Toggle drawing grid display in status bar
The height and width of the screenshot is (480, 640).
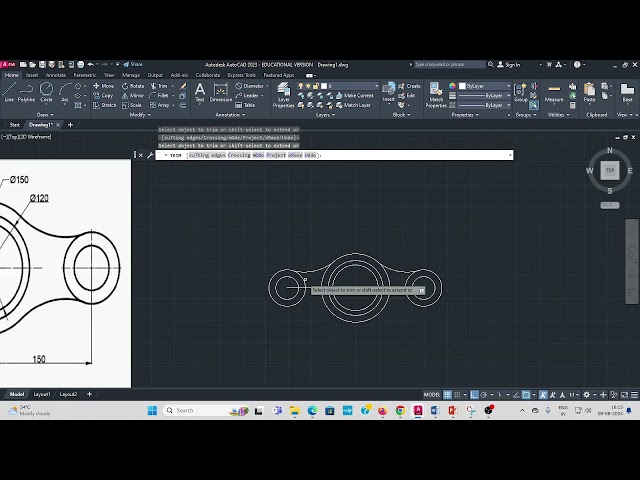[447, 395]
